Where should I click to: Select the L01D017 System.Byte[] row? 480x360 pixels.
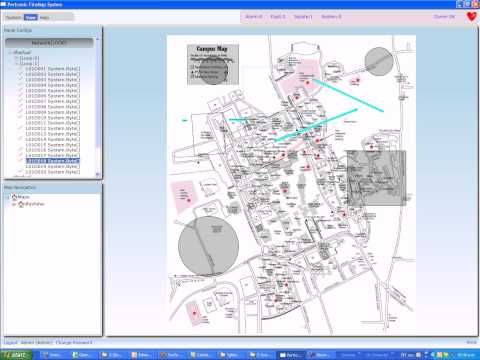tap(53, 155)
